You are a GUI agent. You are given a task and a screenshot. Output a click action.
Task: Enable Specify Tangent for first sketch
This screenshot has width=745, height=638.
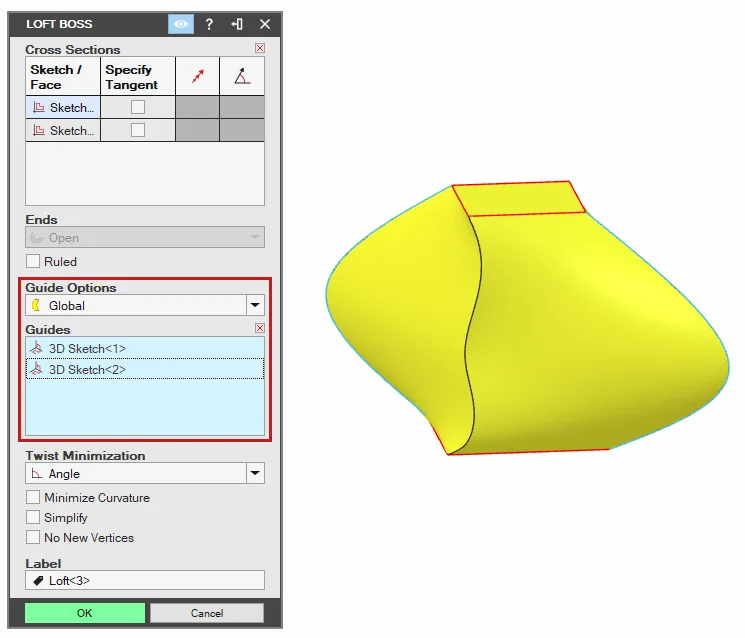point(138,107)
